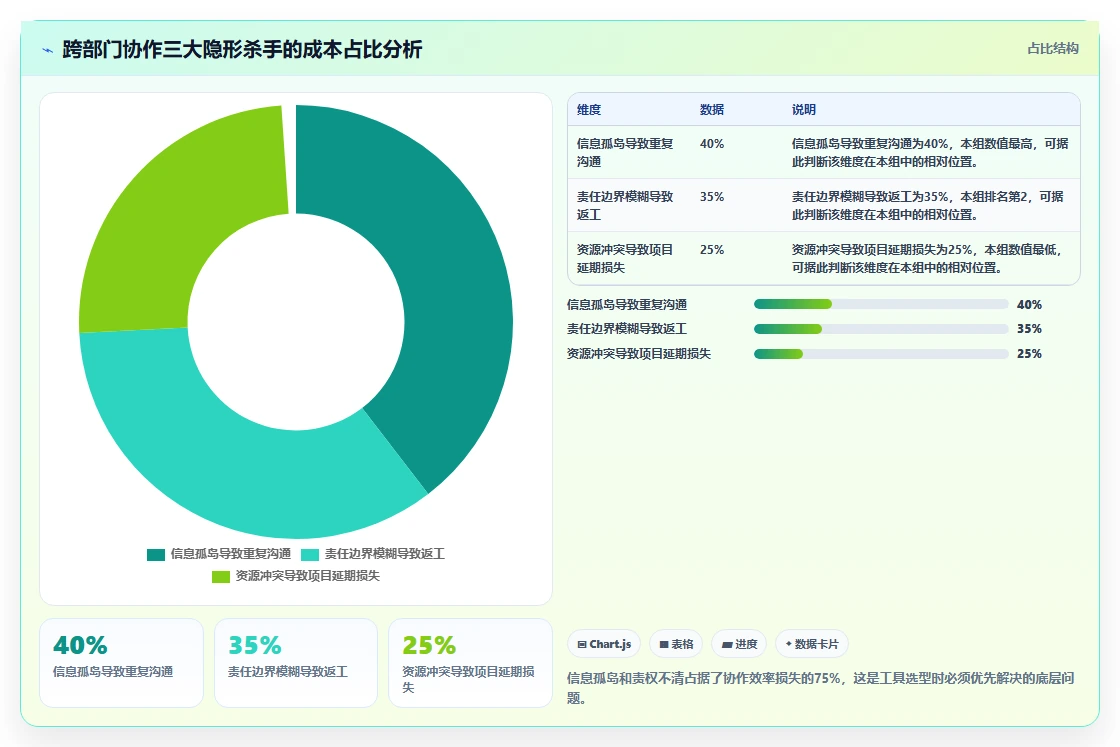The image size is (1120, 747).
Task: Click summary text about 协作效率损失的75%
Action: point(821,688)
